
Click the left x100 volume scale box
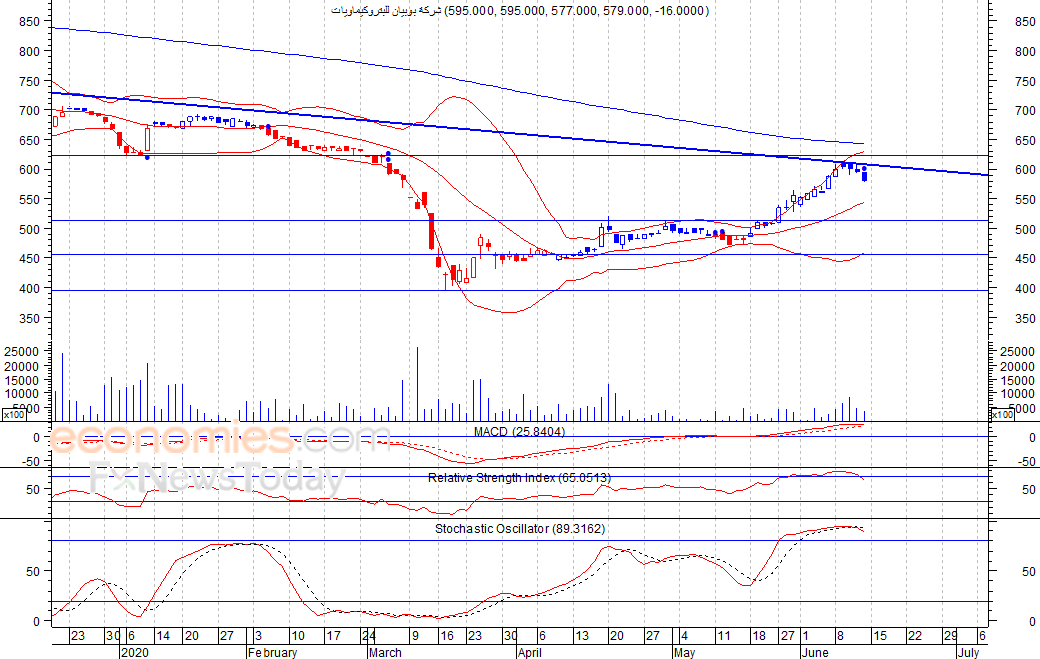coord(14,414)
